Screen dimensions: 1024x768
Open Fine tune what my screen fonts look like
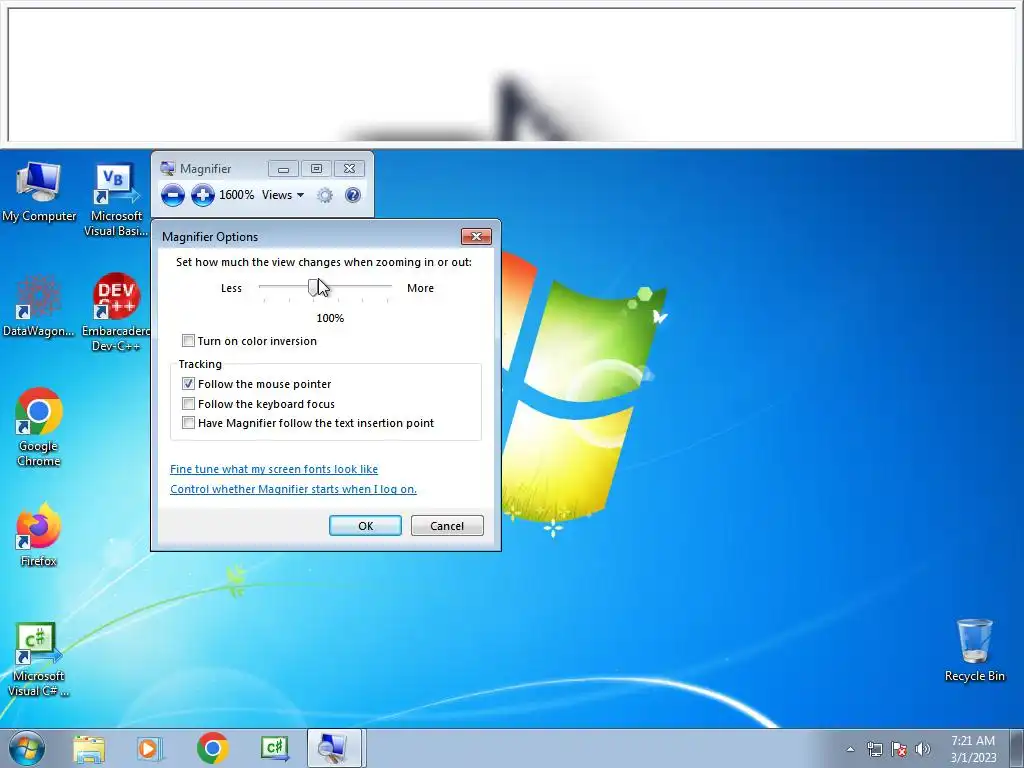[274, 469]
